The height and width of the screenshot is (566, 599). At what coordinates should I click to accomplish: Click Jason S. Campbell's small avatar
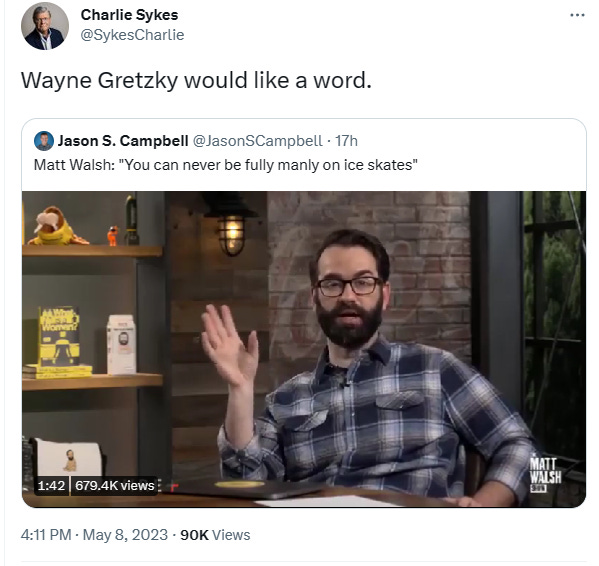coord(44,141)
